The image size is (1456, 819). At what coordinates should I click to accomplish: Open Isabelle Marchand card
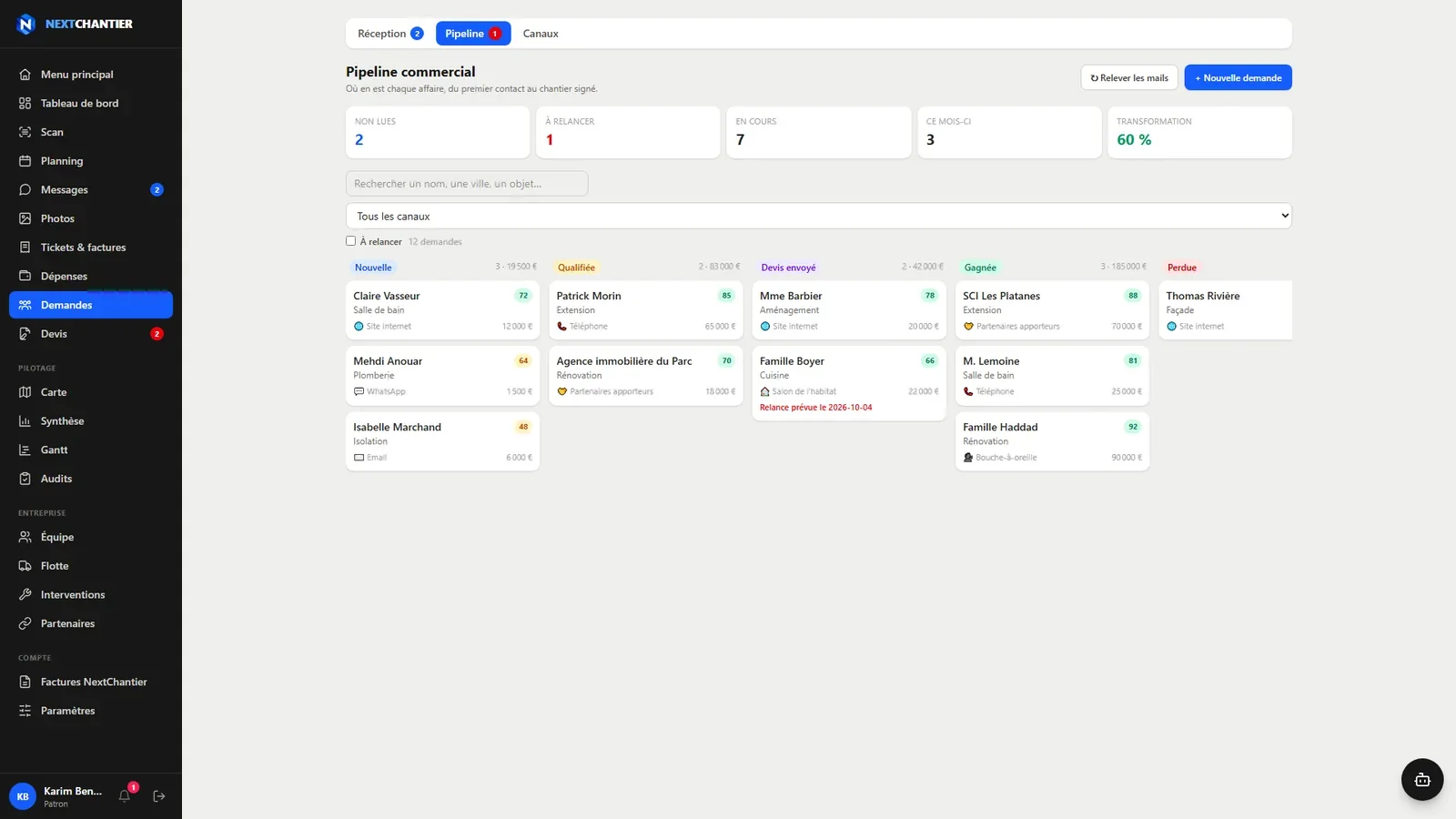point(442,441)
